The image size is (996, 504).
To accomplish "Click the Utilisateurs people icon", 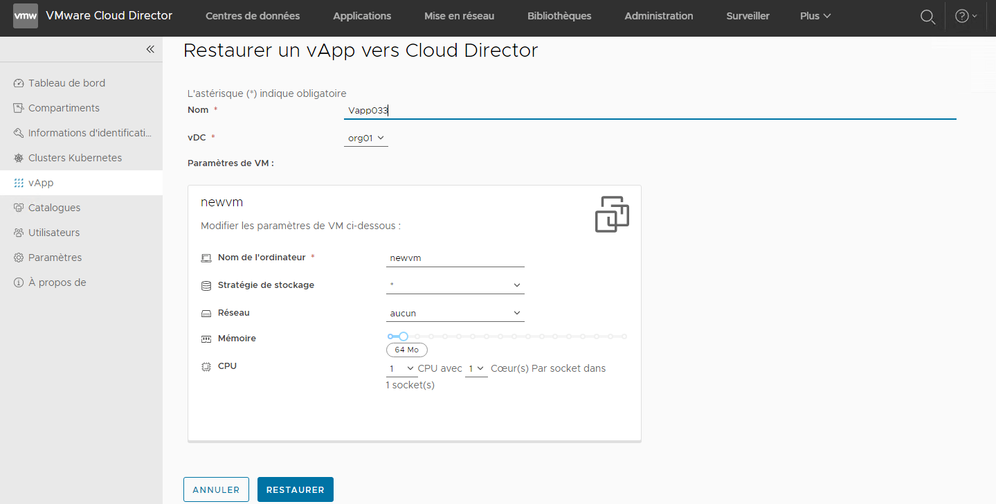I will 18,233.
